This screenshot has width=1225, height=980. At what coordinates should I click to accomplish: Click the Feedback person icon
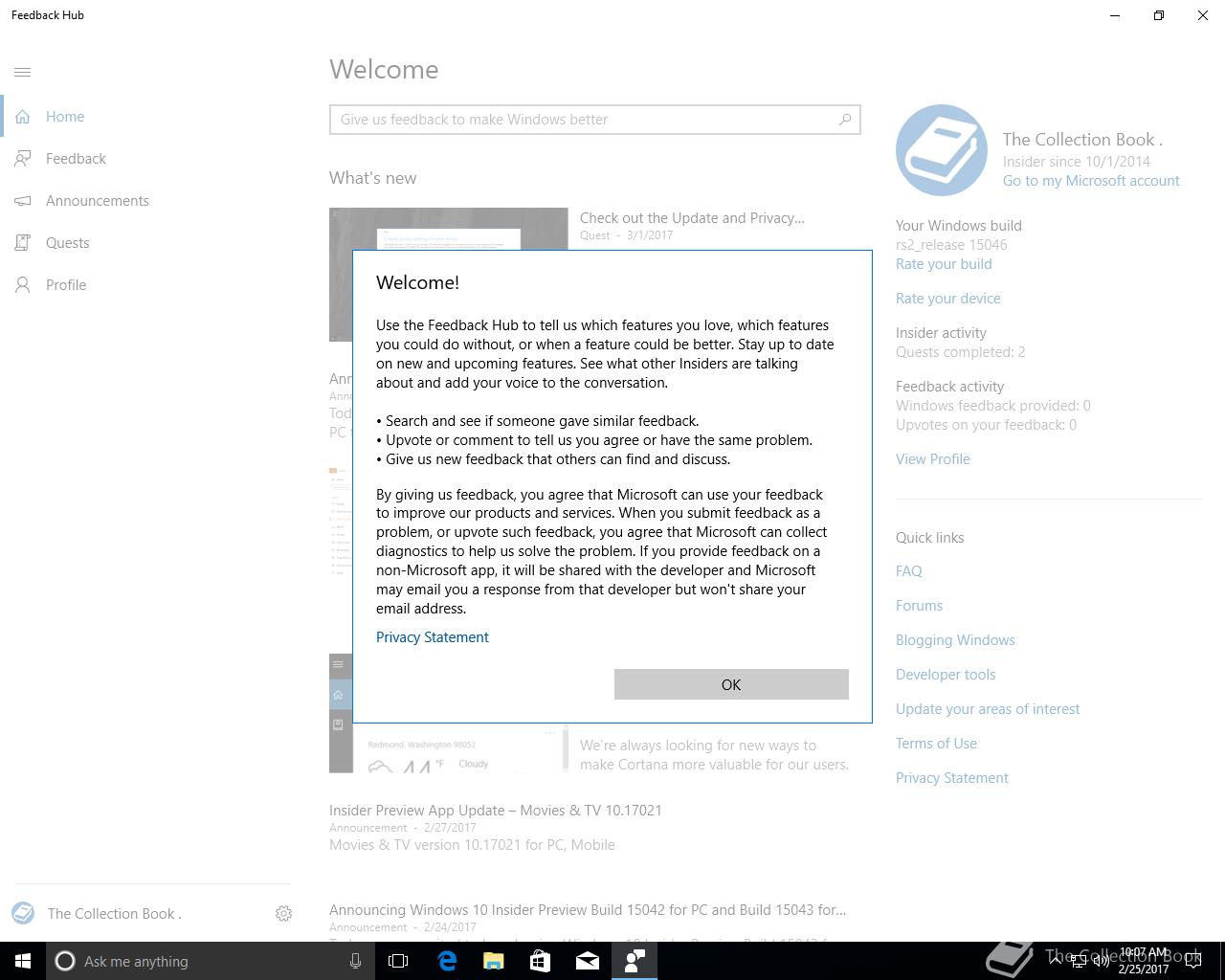(23, 159)
